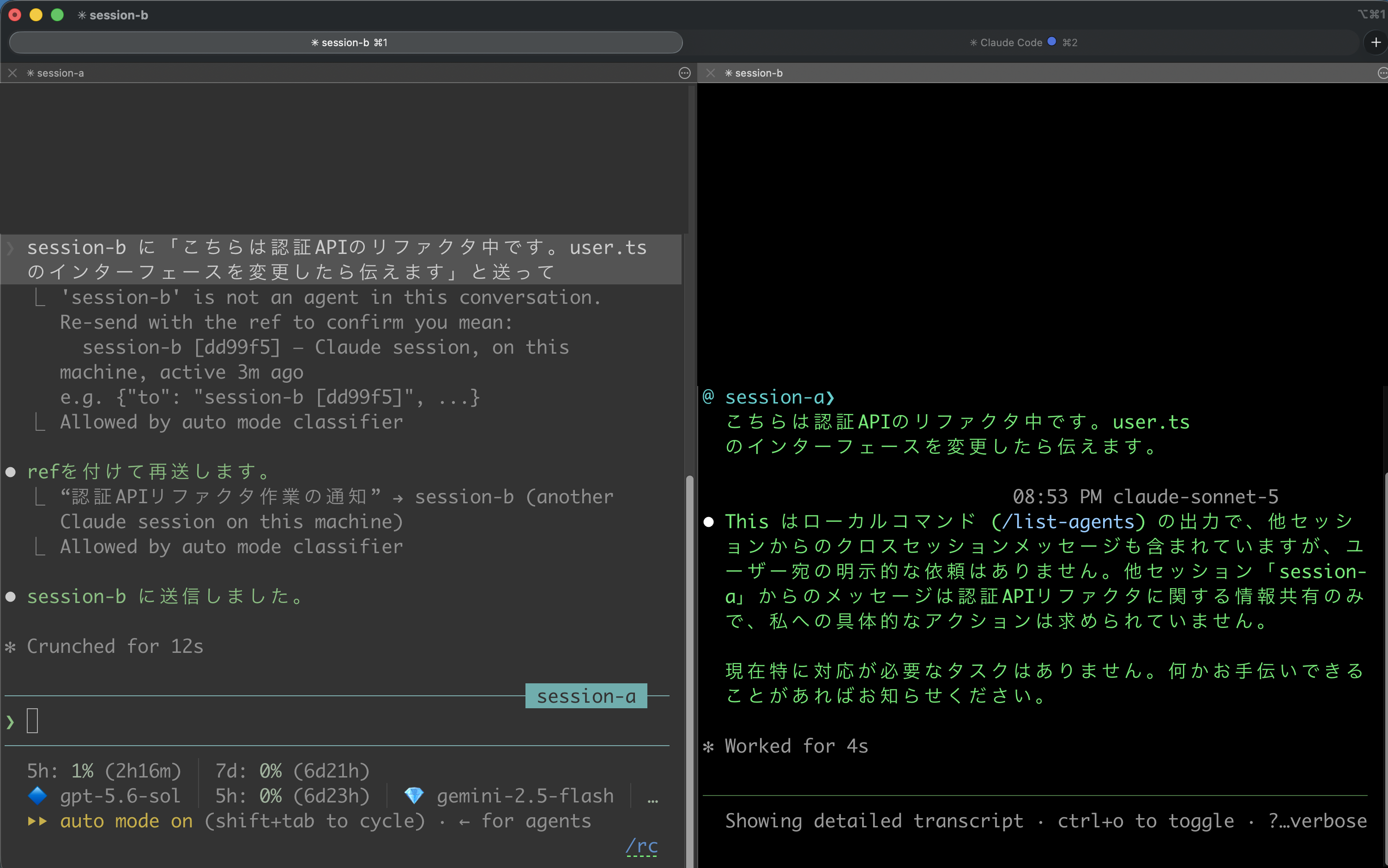Screen dimensions: 1388x868
Task: Click the prompt chevron in session-a input
Action: coord(10,722)
